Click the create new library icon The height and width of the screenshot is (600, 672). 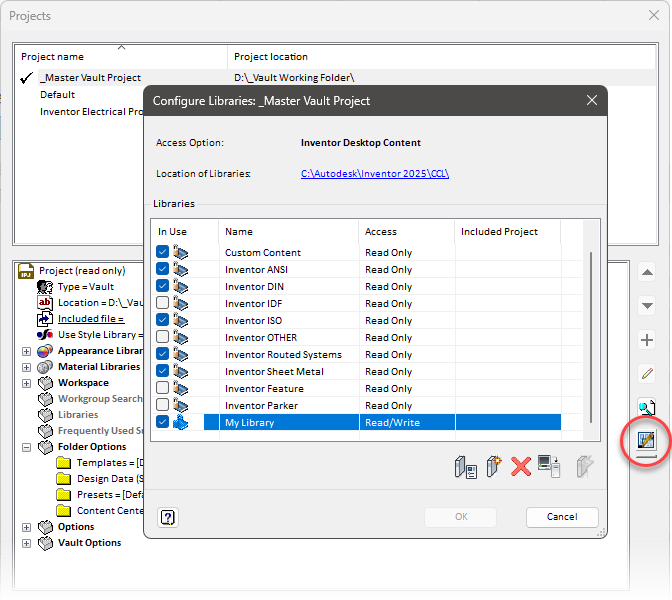(x=494, y=466)
